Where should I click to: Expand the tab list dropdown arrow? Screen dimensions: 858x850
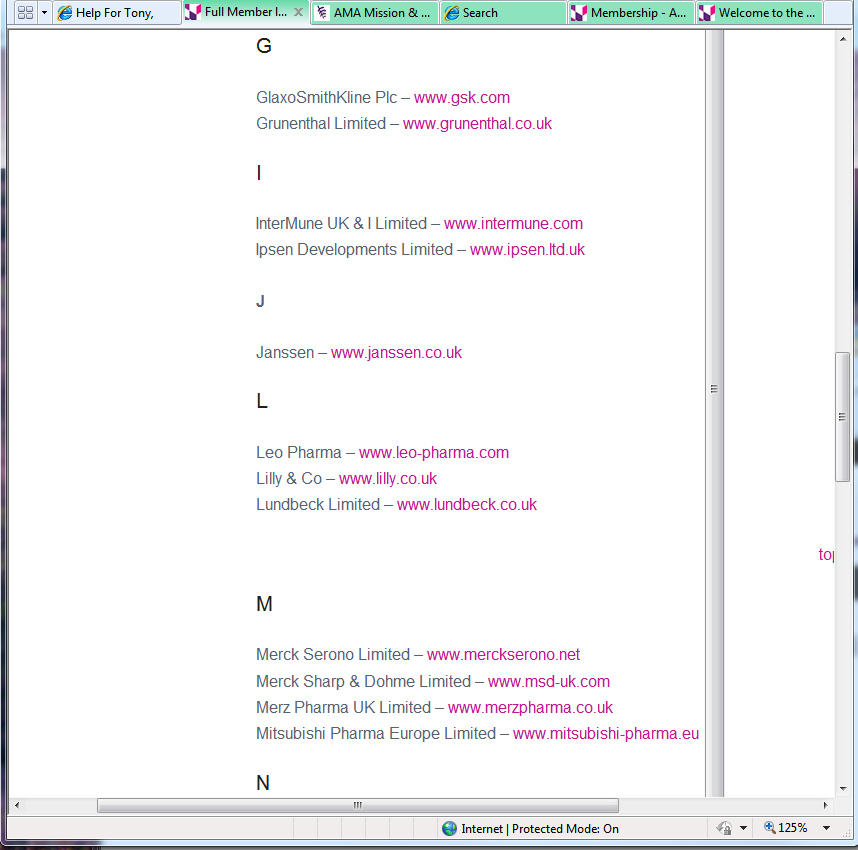point(44,13)
